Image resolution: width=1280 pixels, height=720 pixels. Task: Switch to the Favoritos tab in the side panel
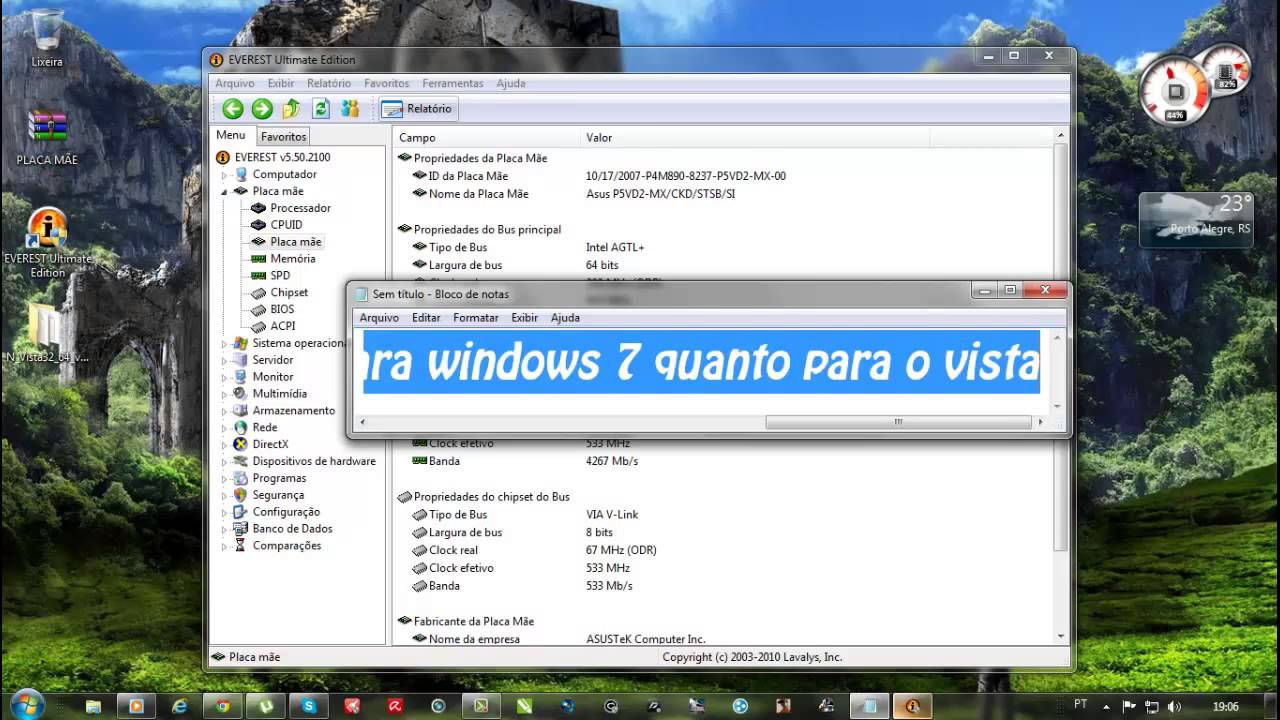click(x=283, y=136)
